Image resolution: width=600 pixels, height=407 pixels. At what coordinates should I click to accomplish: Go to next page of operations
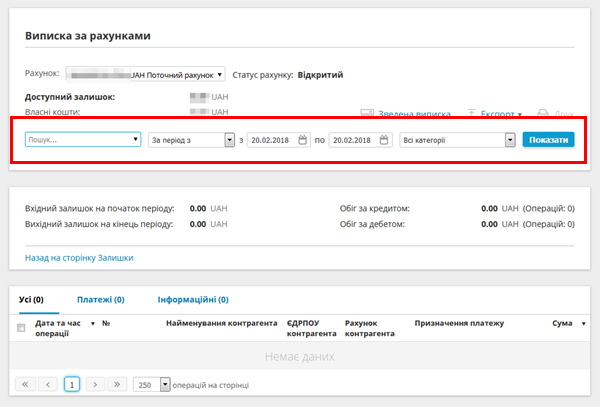pos(95,384)
